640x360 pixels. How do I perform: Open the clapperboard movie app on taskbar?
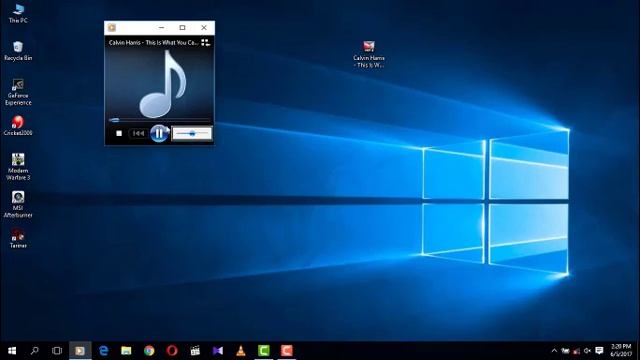(x=195, y=351)
